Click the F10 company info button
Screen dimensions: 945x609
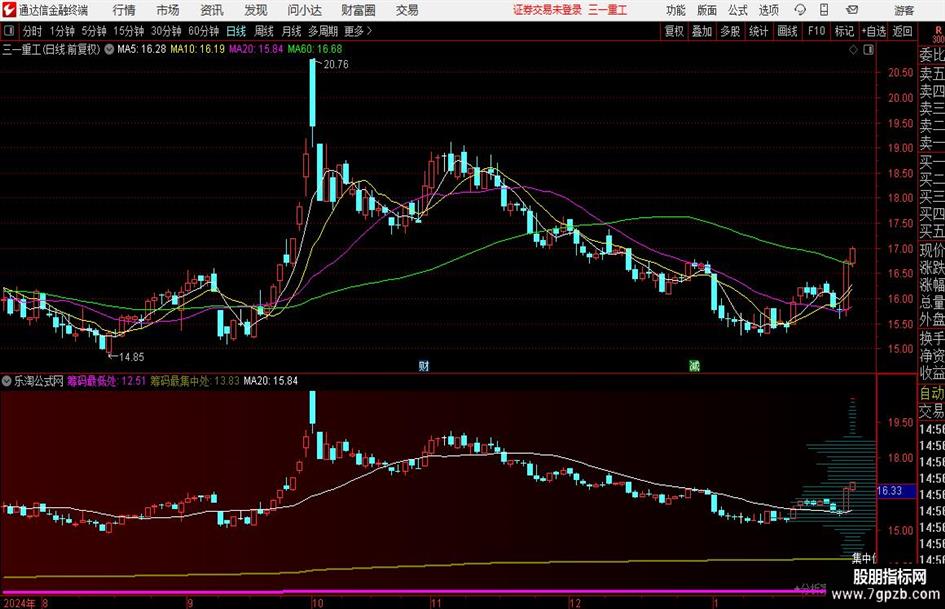pyautogui.click(x=816, y=31)
